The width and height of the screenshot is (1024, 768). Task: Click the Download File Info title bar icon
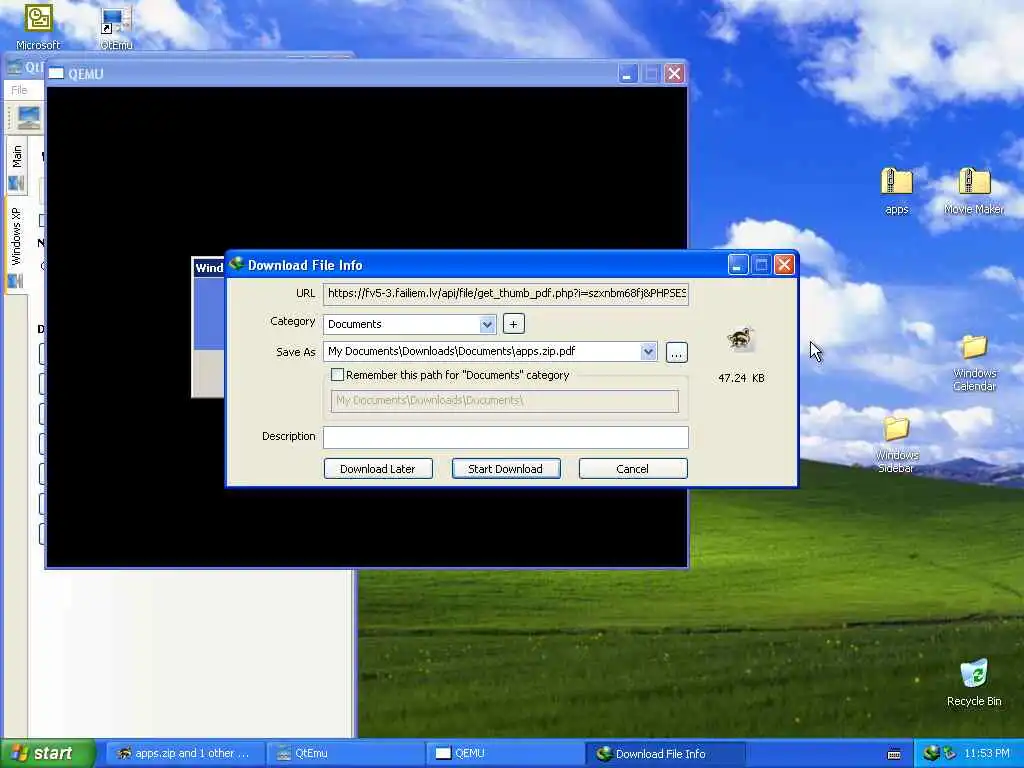(236, 264)
